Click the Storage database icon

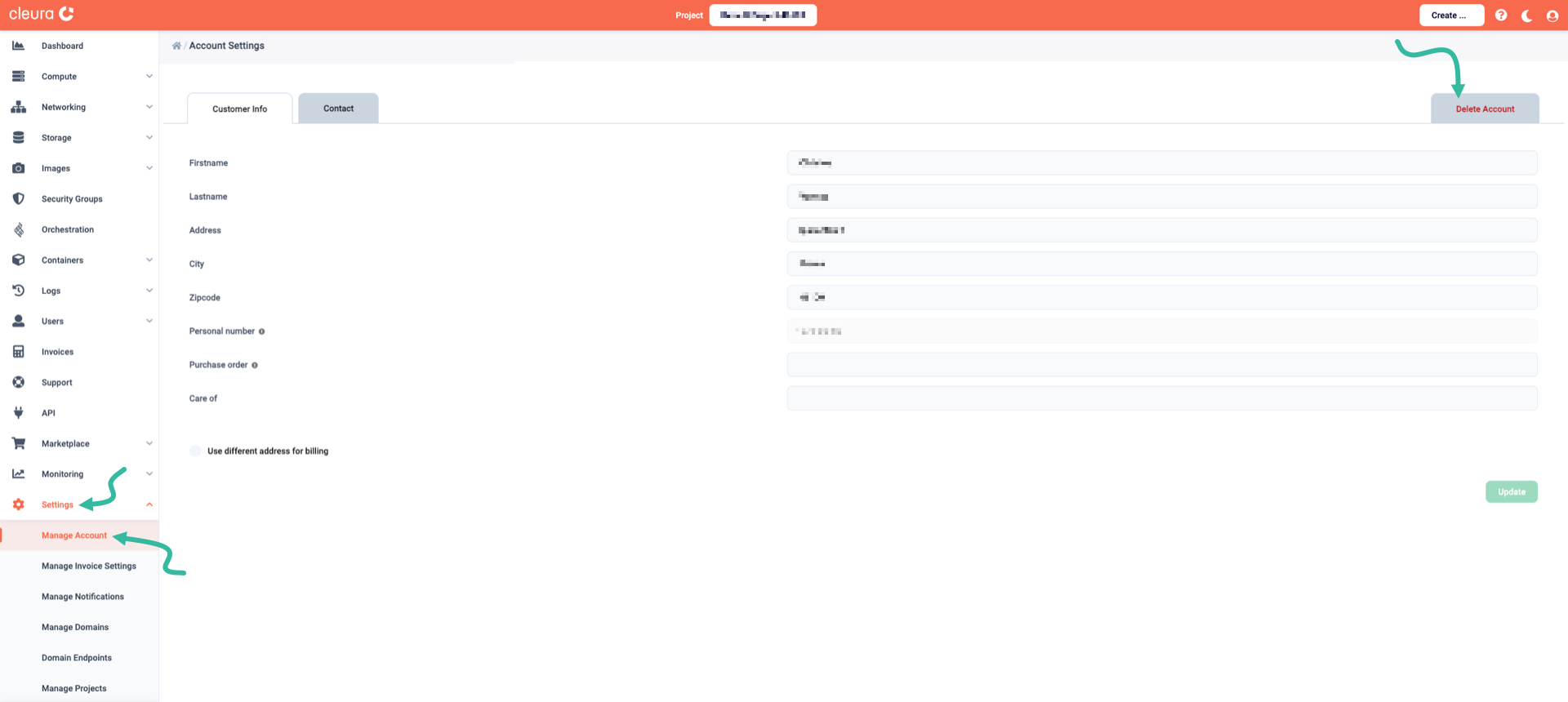point(18,137)
